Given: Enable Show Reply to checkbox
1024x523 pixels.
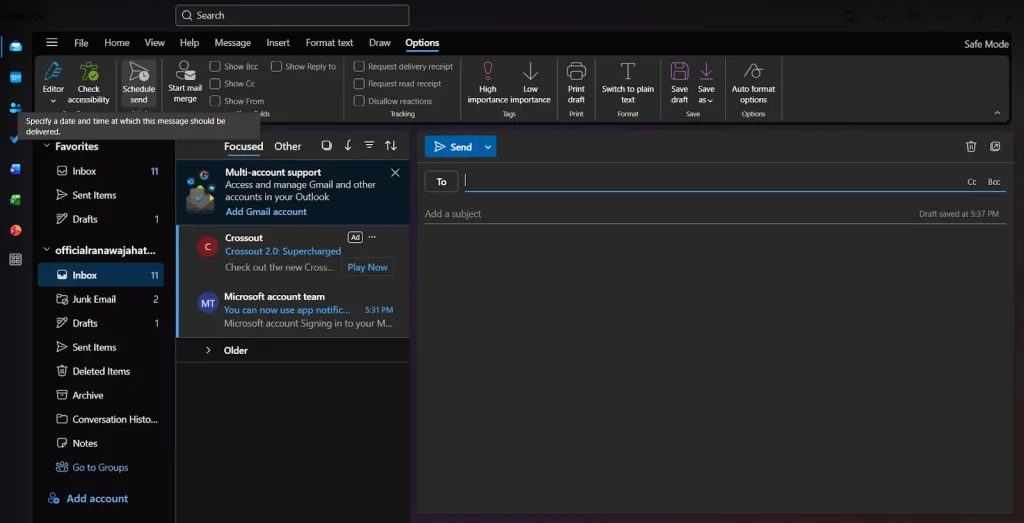Looking at the screenshot, I should 276,67.
